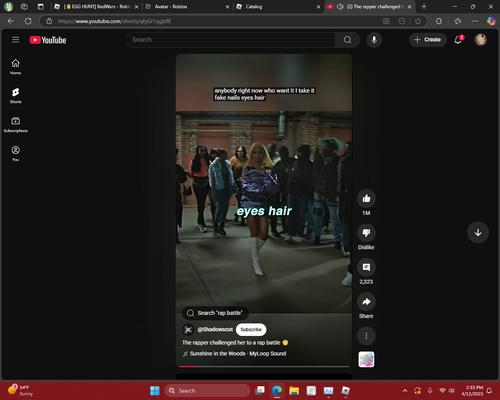
Task: Subscribe to @Shadowscut
Action: (x=251, y=330)
